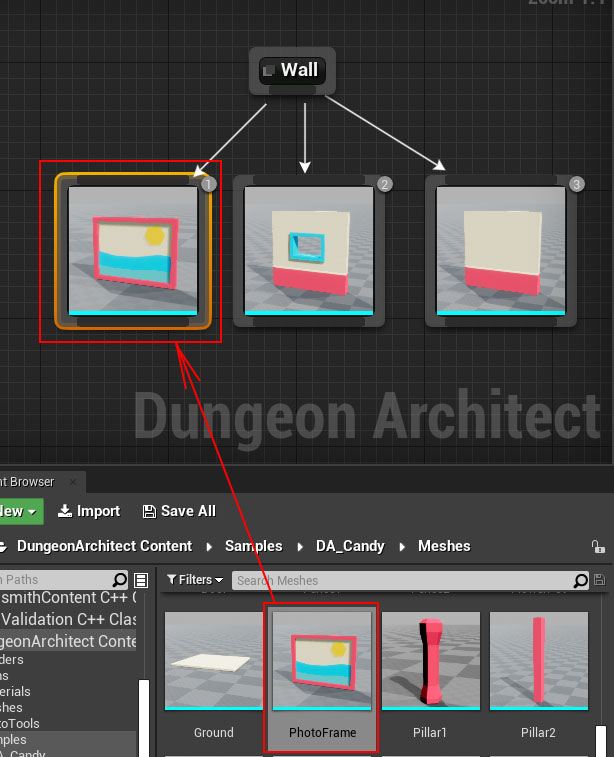Click the paths search magnifier icon
This screenshot has width=614, height=757.
point(119,579)
